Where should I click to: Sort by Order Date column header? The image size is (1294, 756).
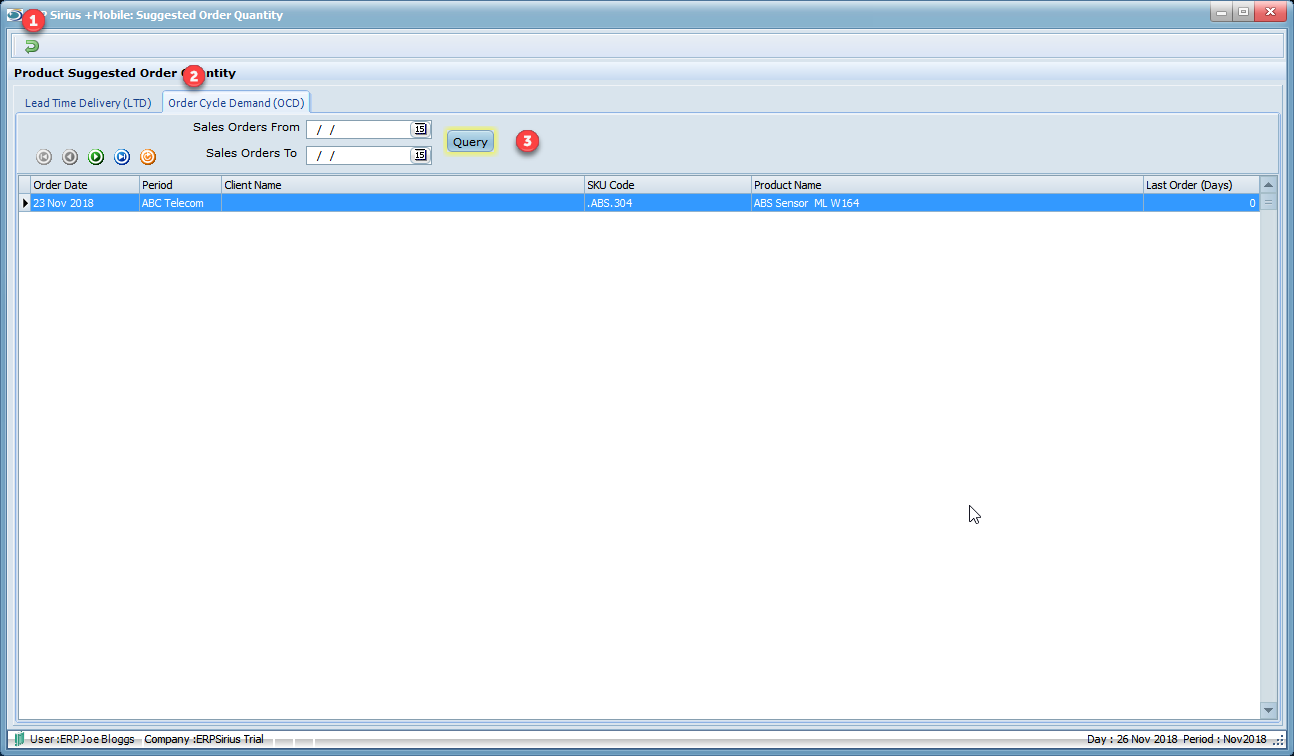point(85,185)
